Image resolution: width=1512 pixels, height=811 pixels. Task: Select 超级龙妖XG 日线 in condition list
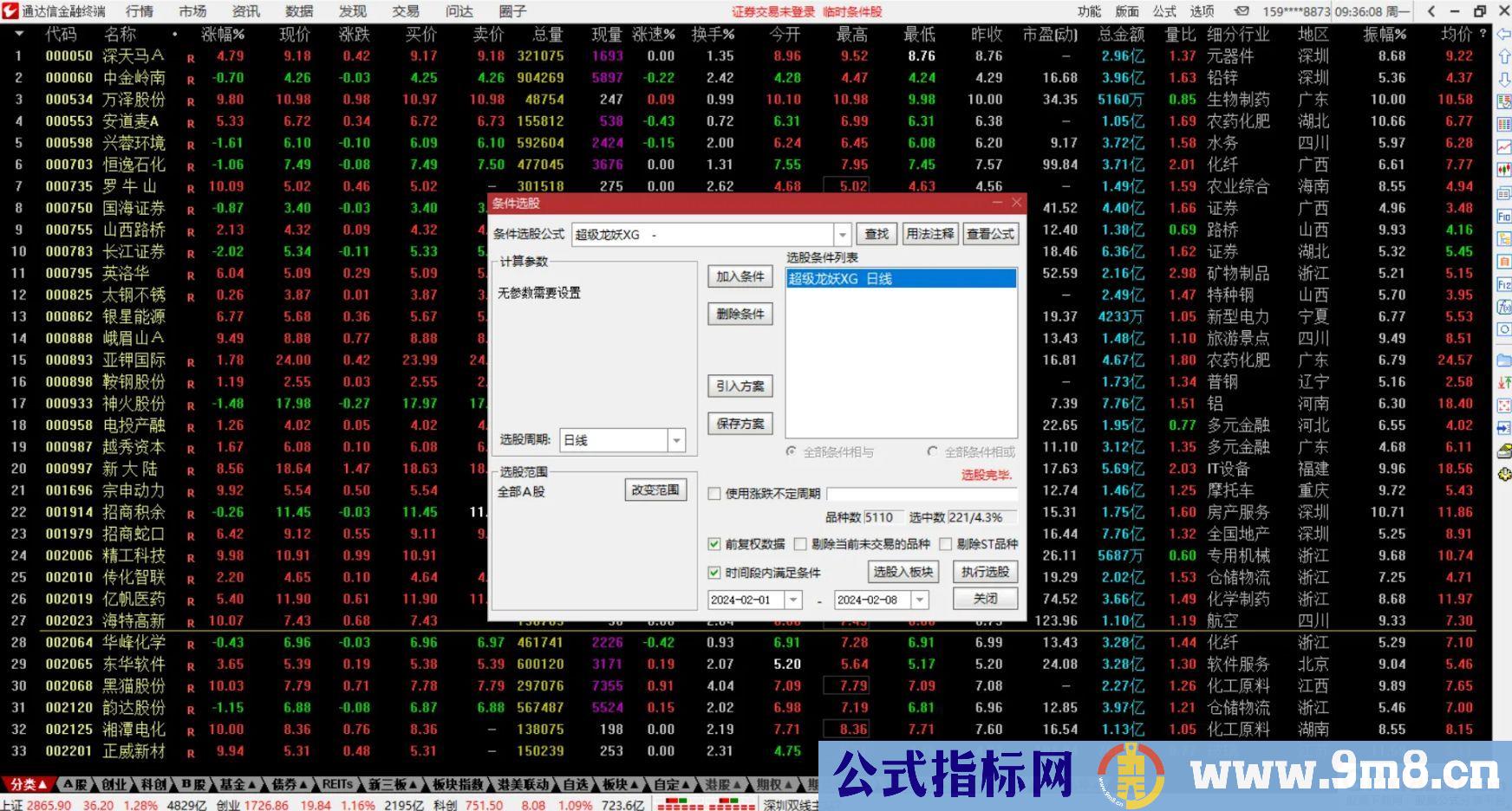coord(902,279)
